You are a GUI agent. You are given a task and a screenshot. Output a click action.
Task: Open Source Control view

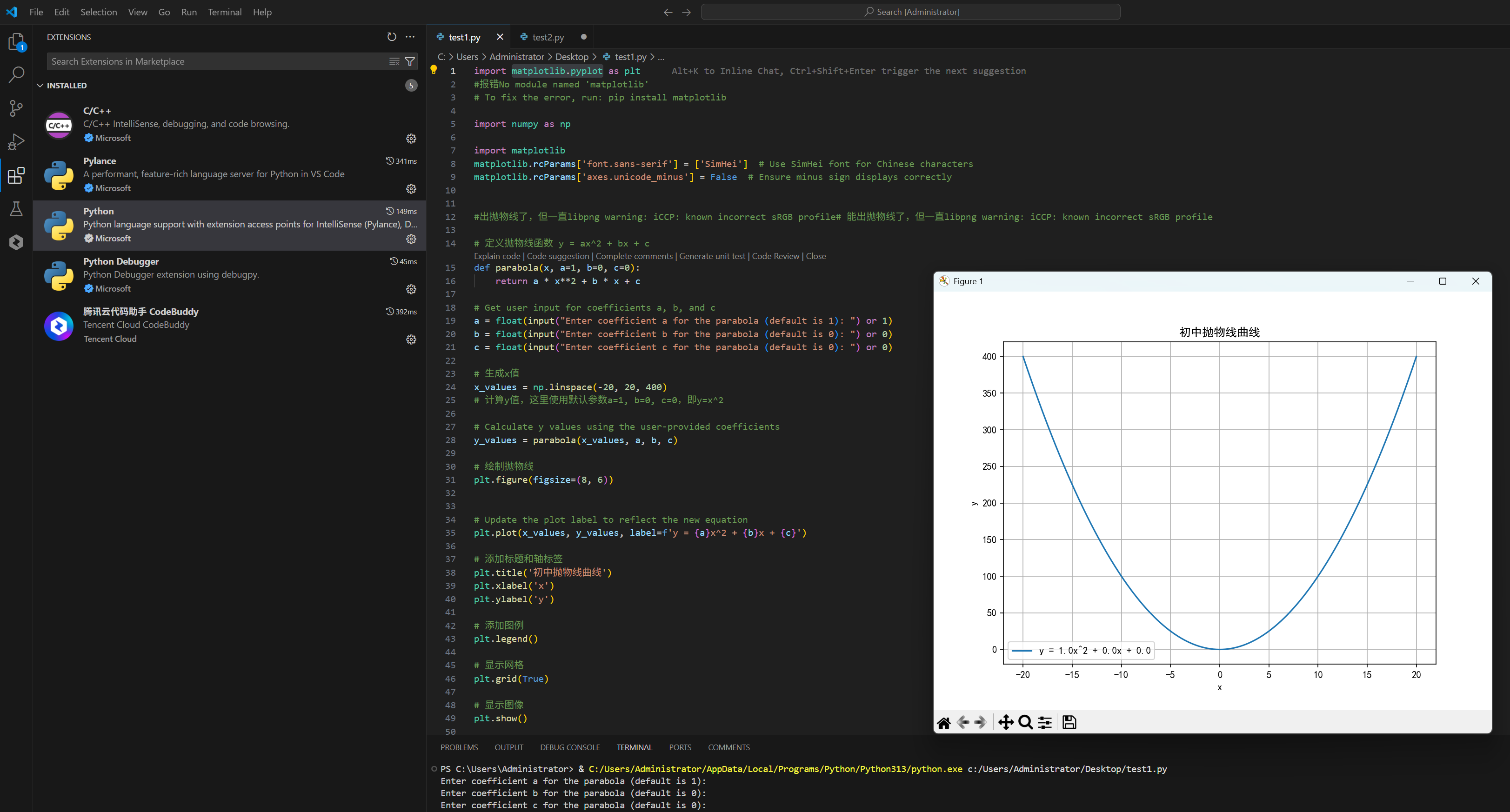tap(16, 108)
